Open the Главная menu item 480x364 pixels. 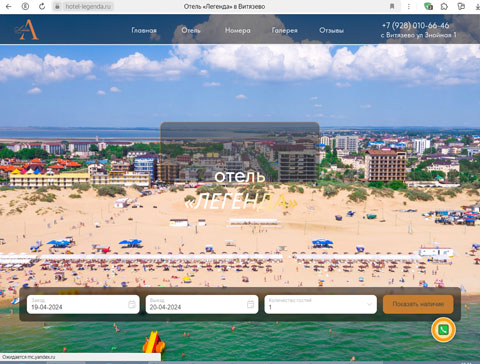click(x=144, y=30)
